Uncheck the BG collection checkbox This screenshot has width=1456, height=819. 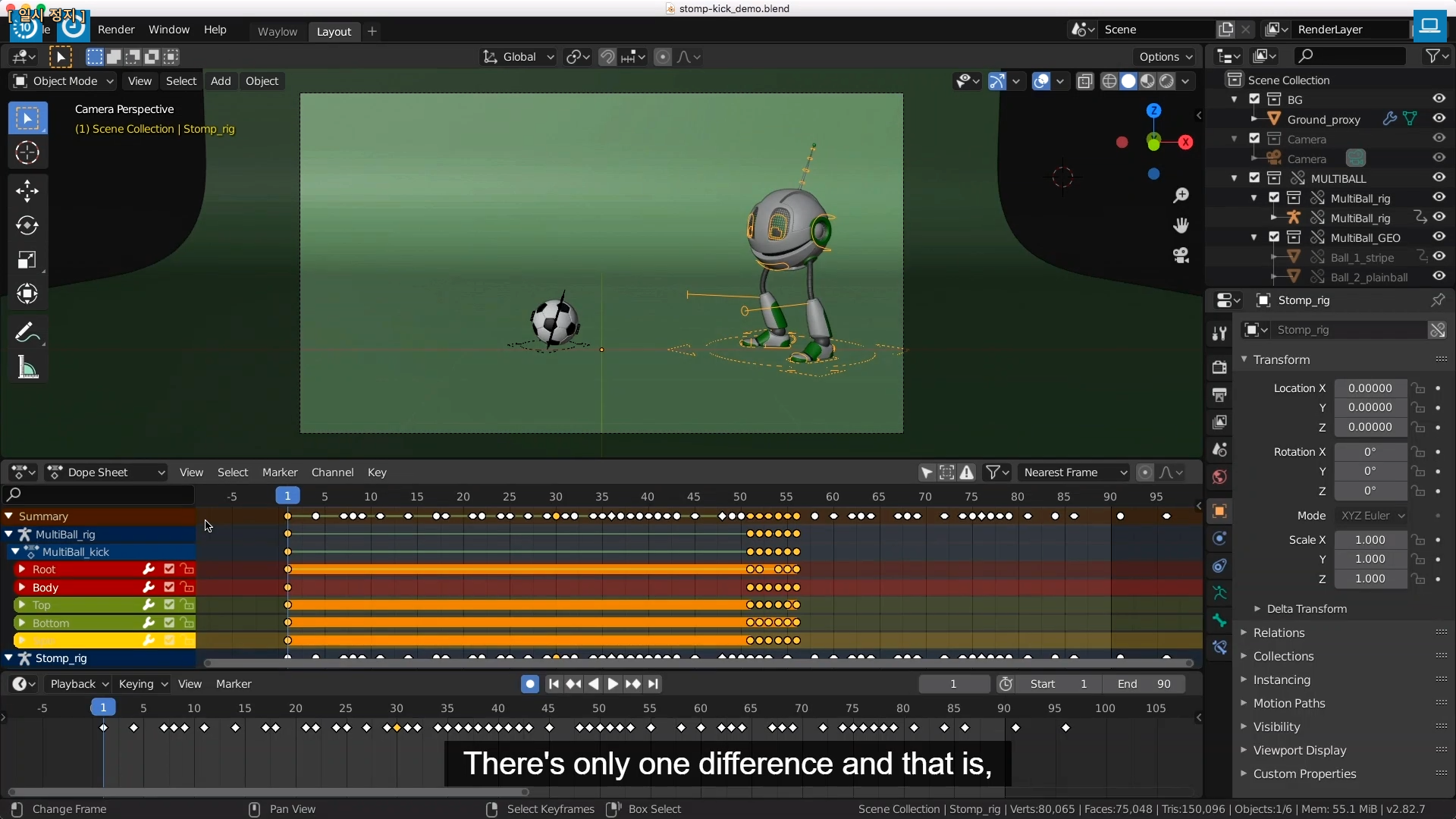[1254, 99]
